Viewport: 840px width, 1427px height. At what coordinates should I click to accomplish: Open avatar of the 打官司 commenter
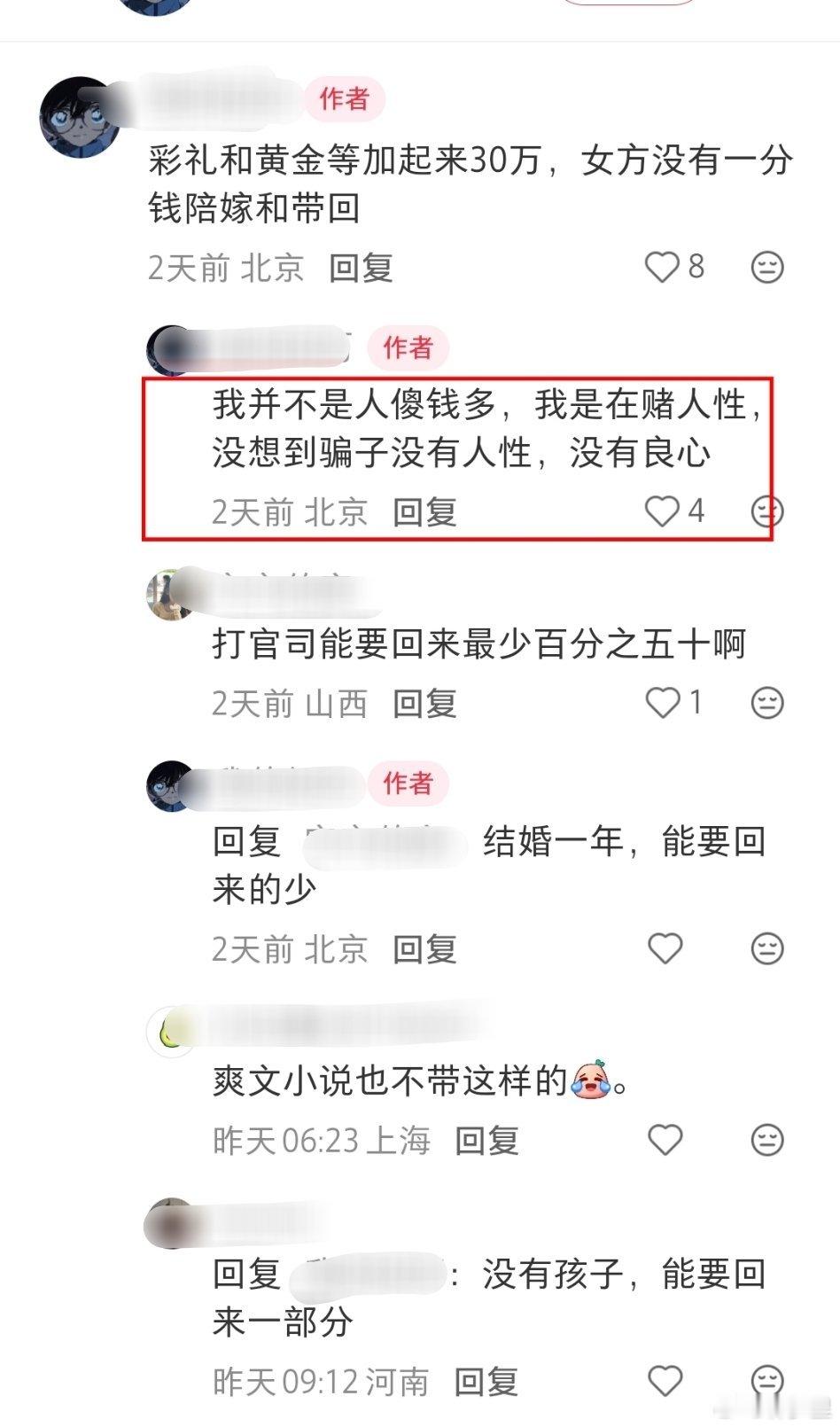(x=170, y=595)
